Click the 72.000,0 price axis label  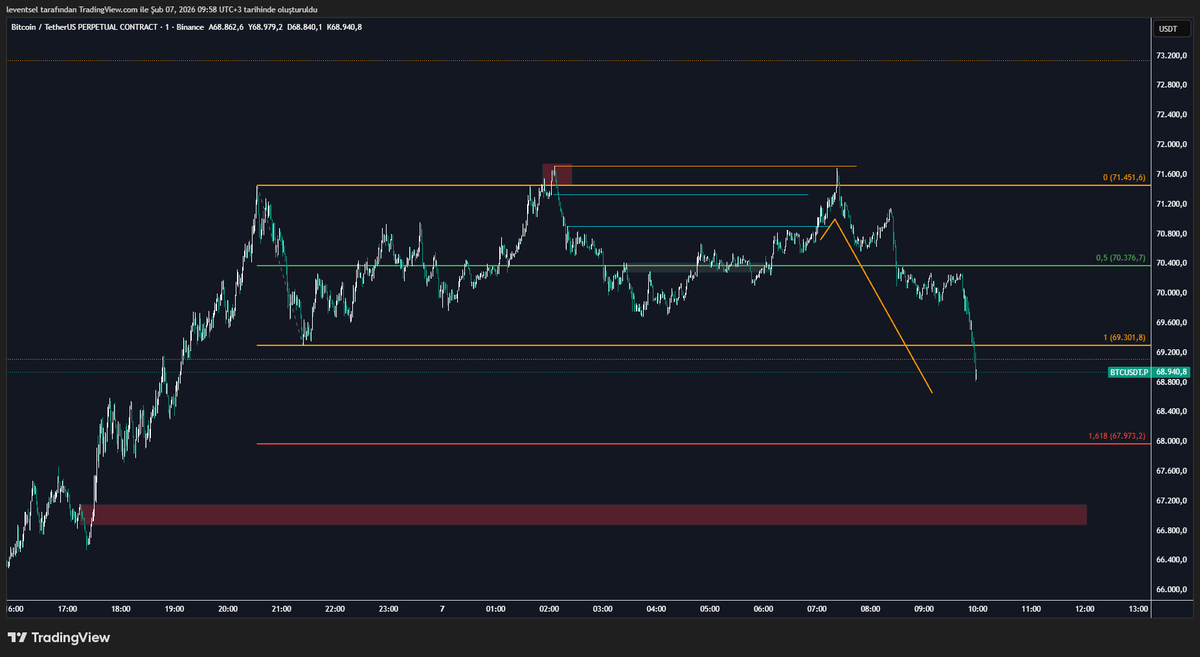pyautogui.click(x=1170, y=145)
